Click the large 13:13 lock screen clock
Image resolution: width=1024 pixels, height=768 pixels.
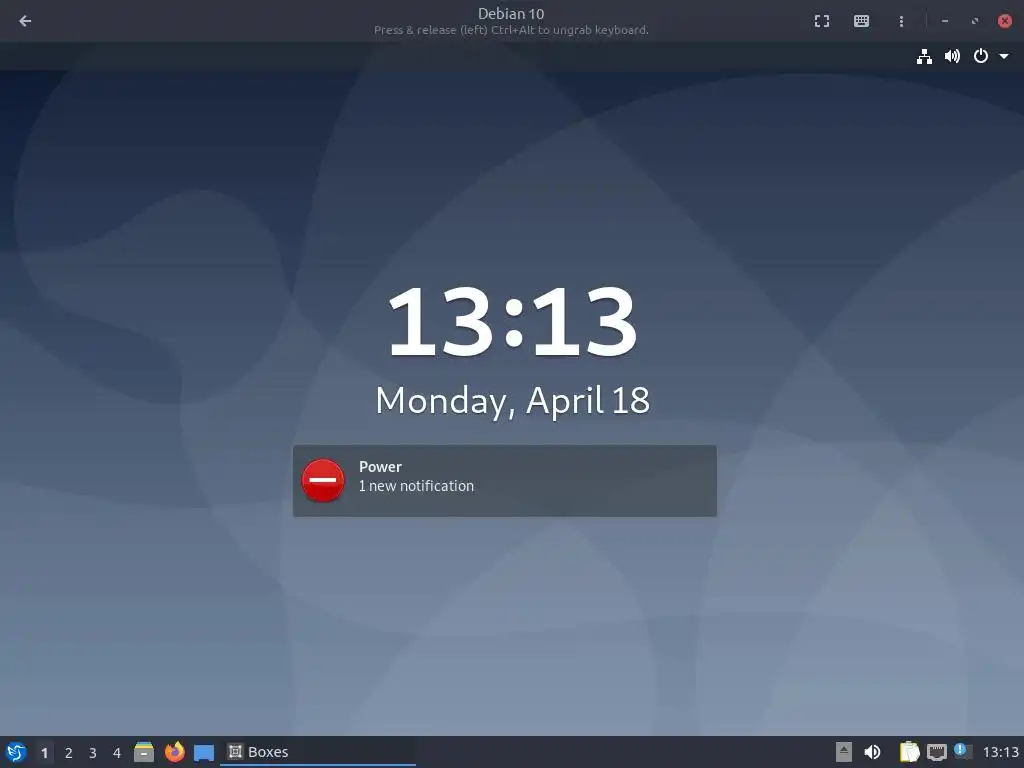click(x=512, y=321)
